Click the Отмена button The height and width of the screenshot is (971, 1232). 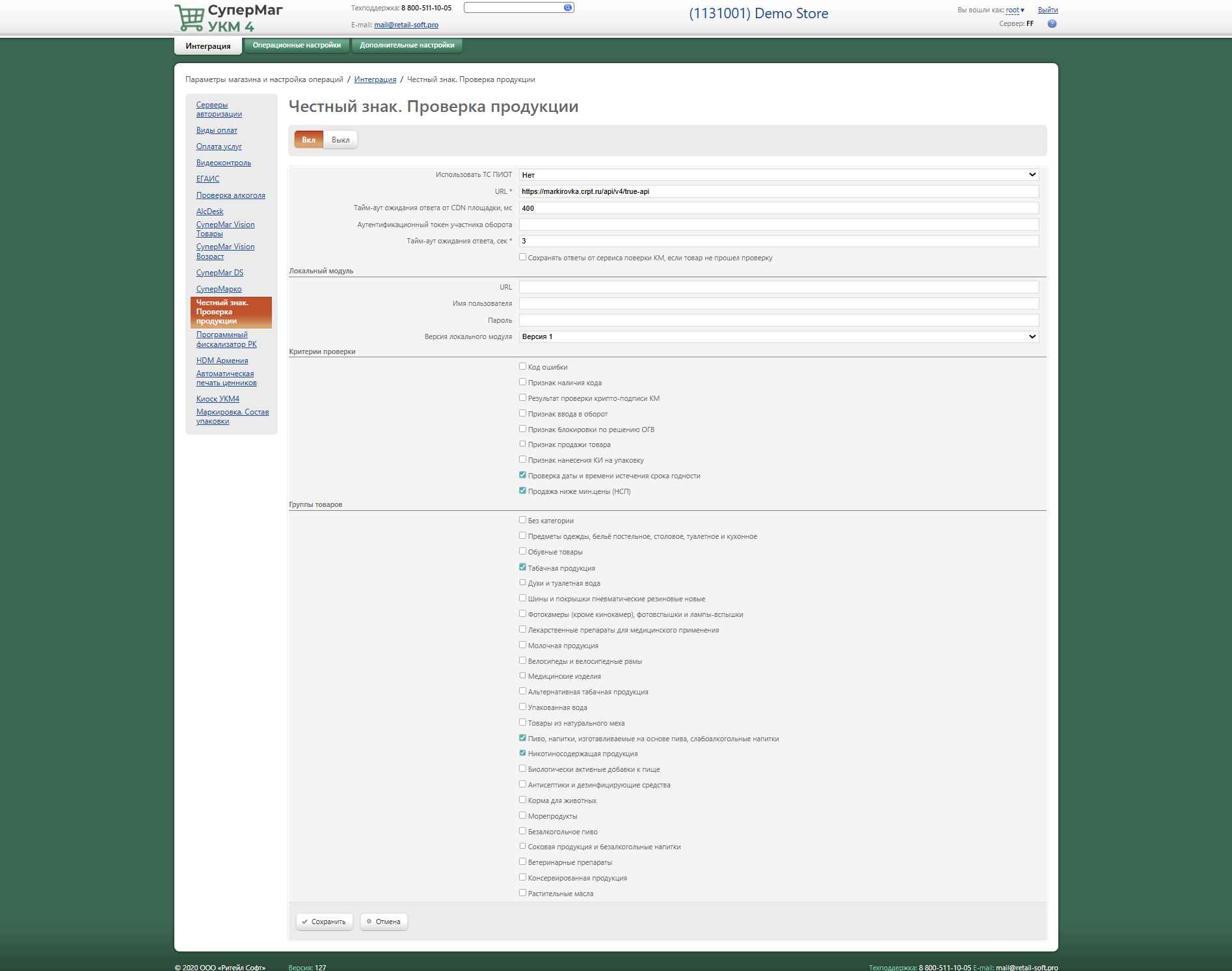point(384,922)
